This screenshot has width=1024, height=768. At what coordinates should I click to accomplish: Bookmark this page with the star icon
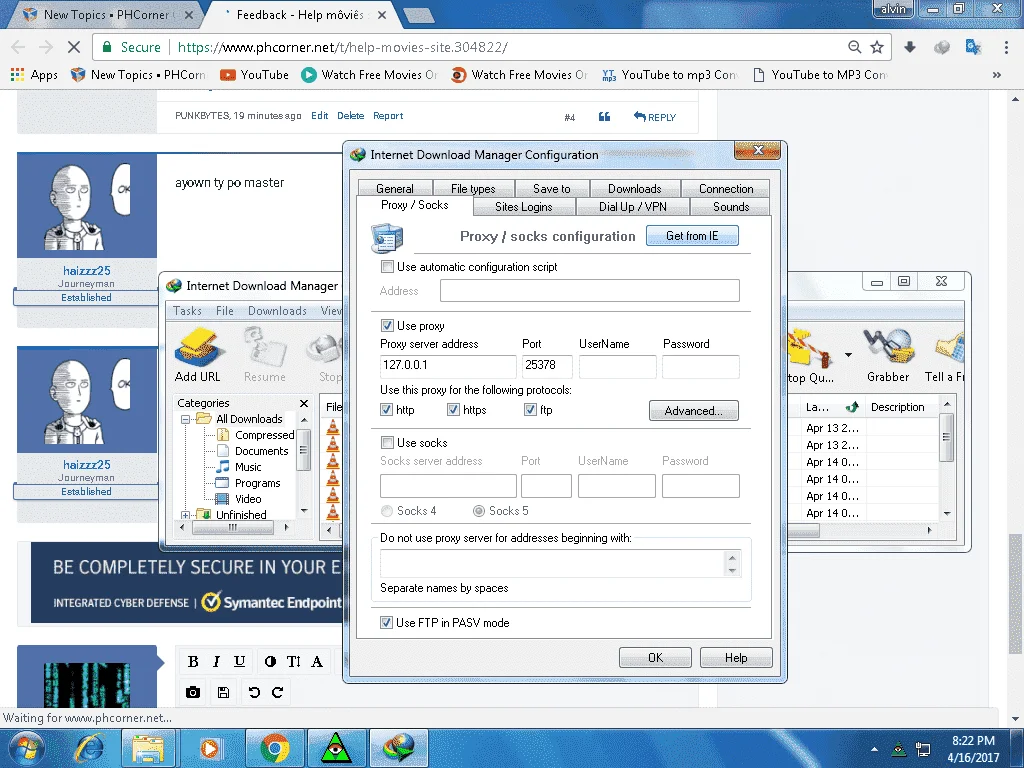click(877, 47)
